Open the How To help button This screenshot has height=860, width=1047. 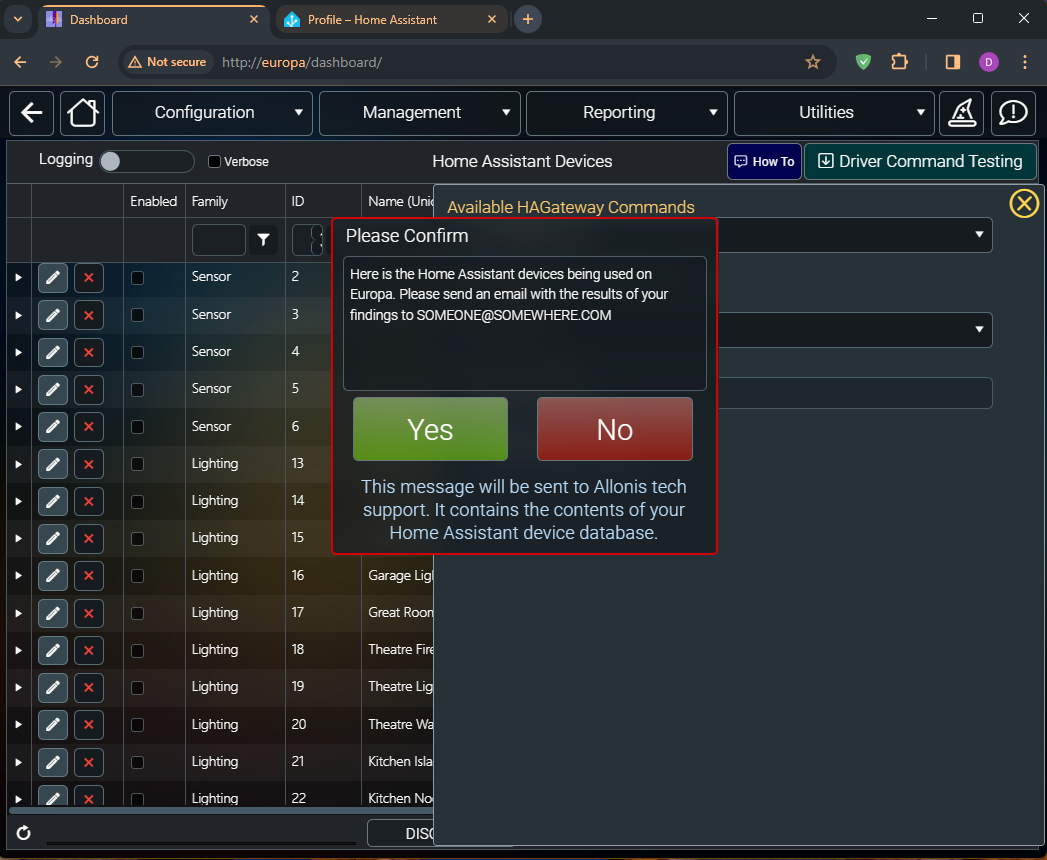tap(764, 162)
